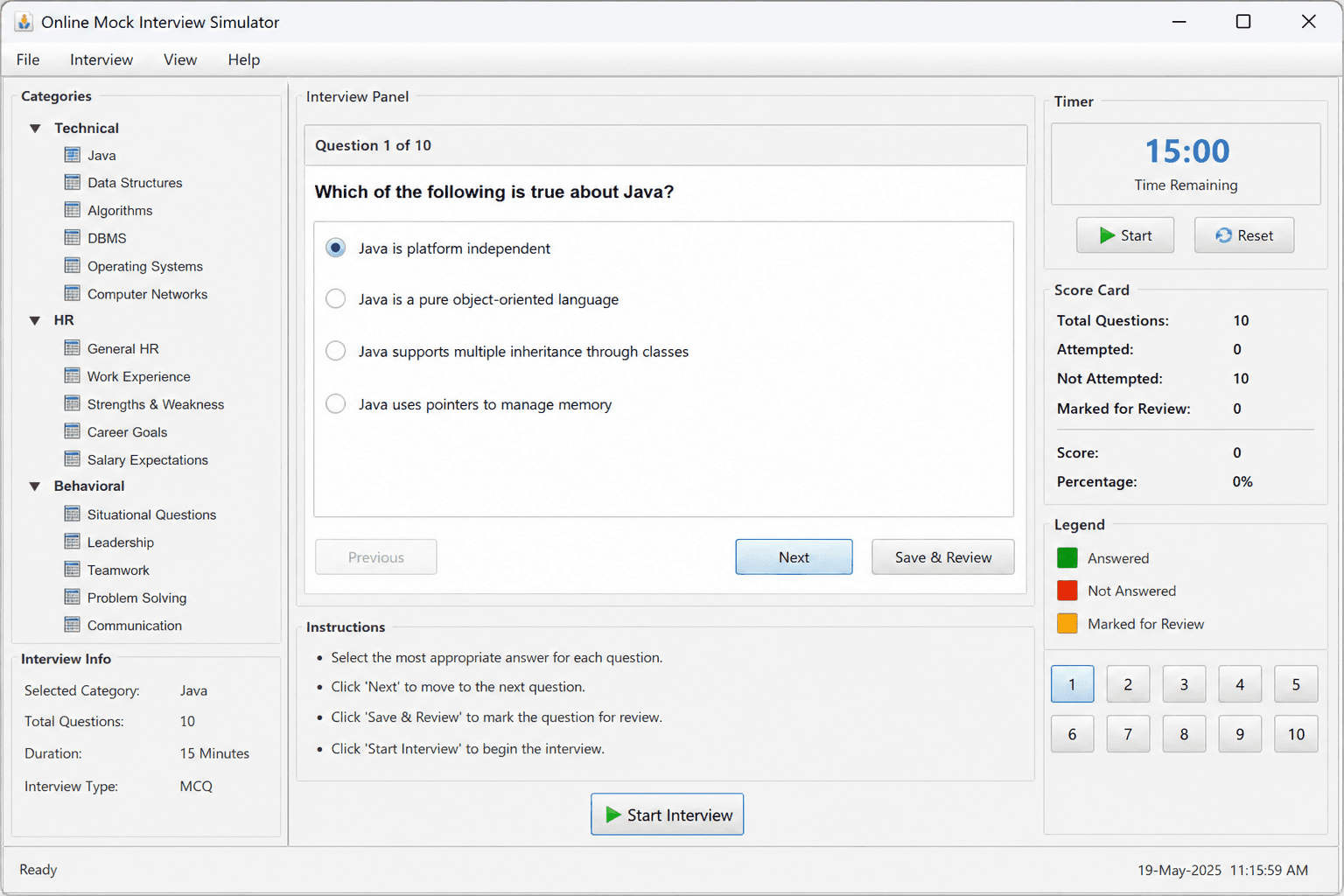
Task: Click the Strengths & Weakness table icon
Action: (73, 403)
